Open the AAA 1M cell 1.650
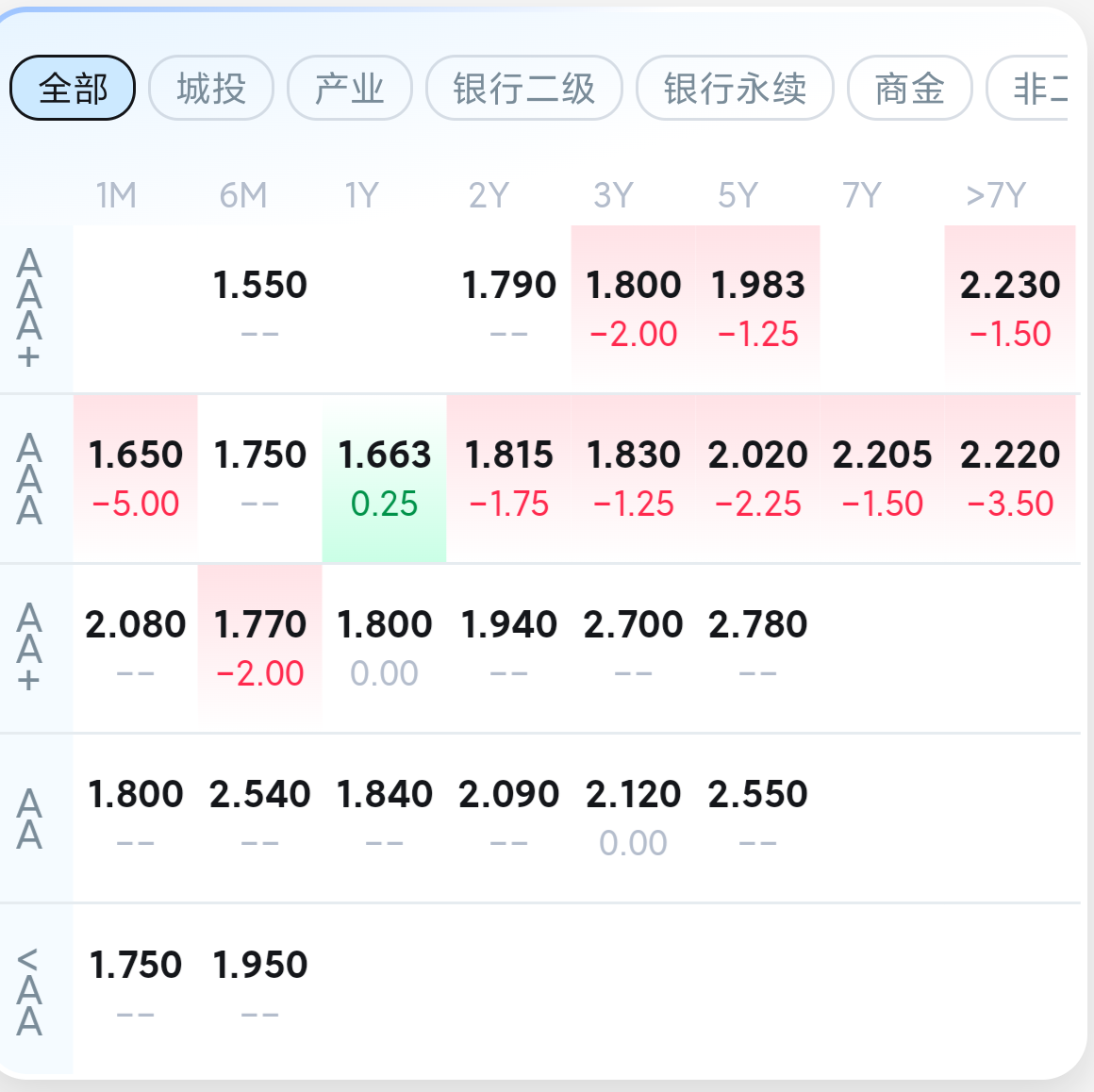Image resolution: width=1094 pixels, height=1092 pixels. coord(136,479)
